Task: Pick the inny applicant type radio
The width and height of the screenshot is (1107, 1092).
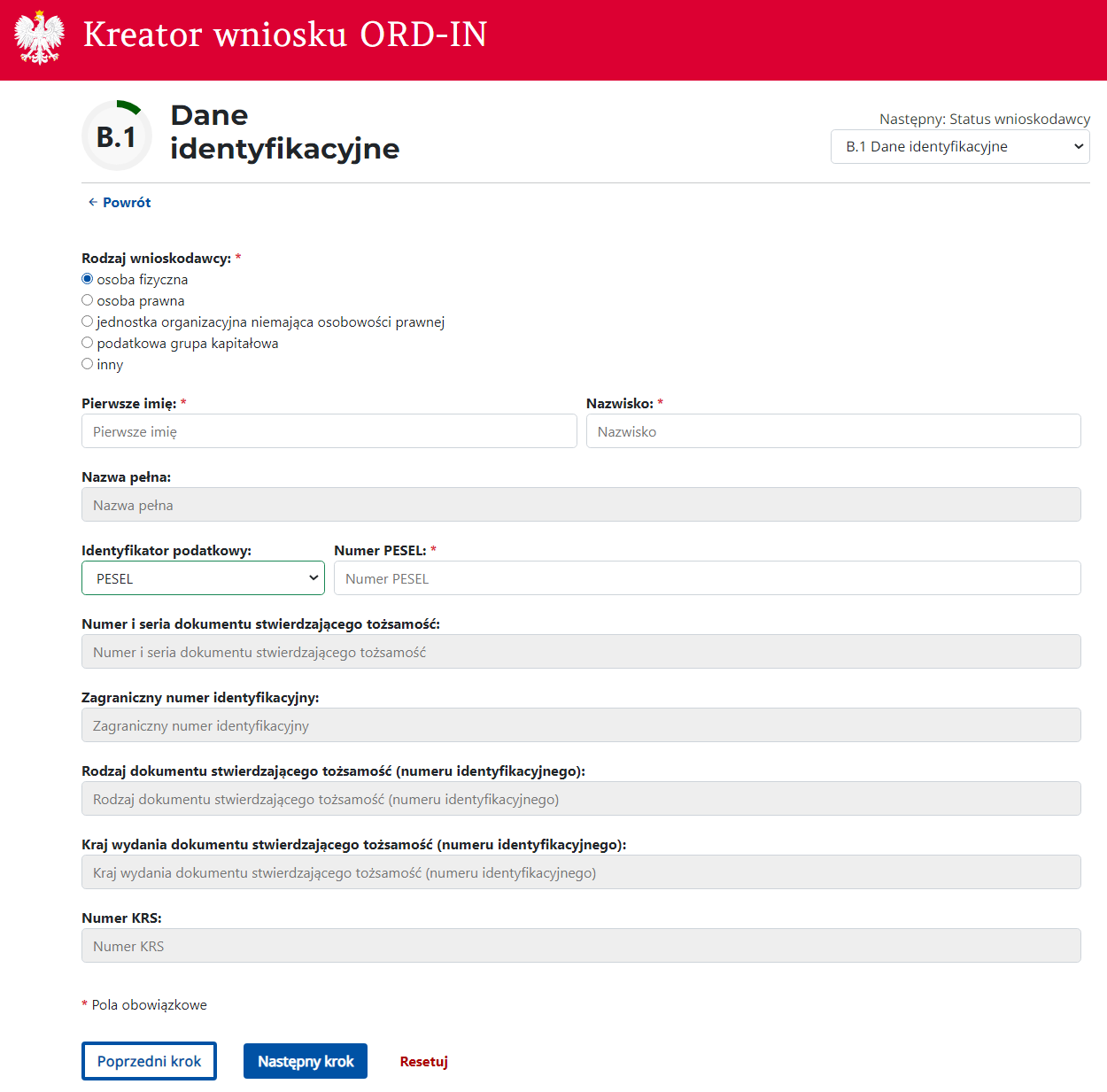Action: [x=88, y=364]
